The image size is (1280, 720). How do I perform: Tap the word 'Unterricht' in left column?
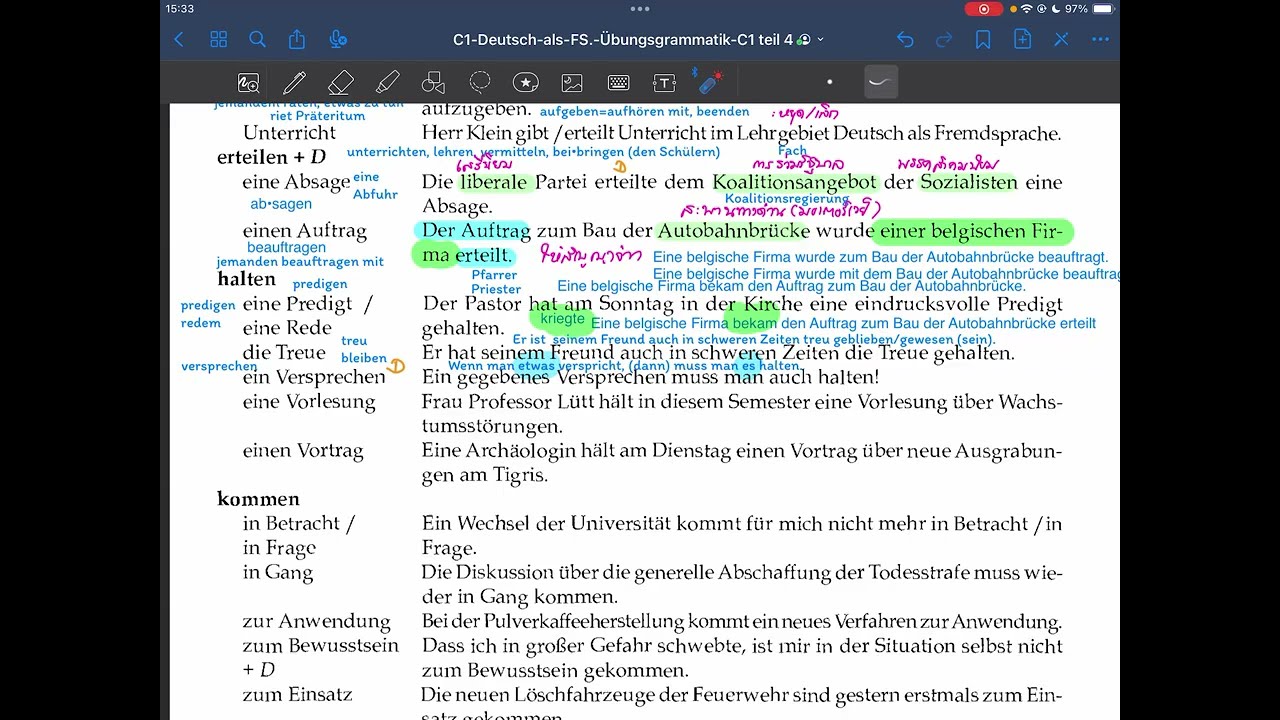(289, 133)
